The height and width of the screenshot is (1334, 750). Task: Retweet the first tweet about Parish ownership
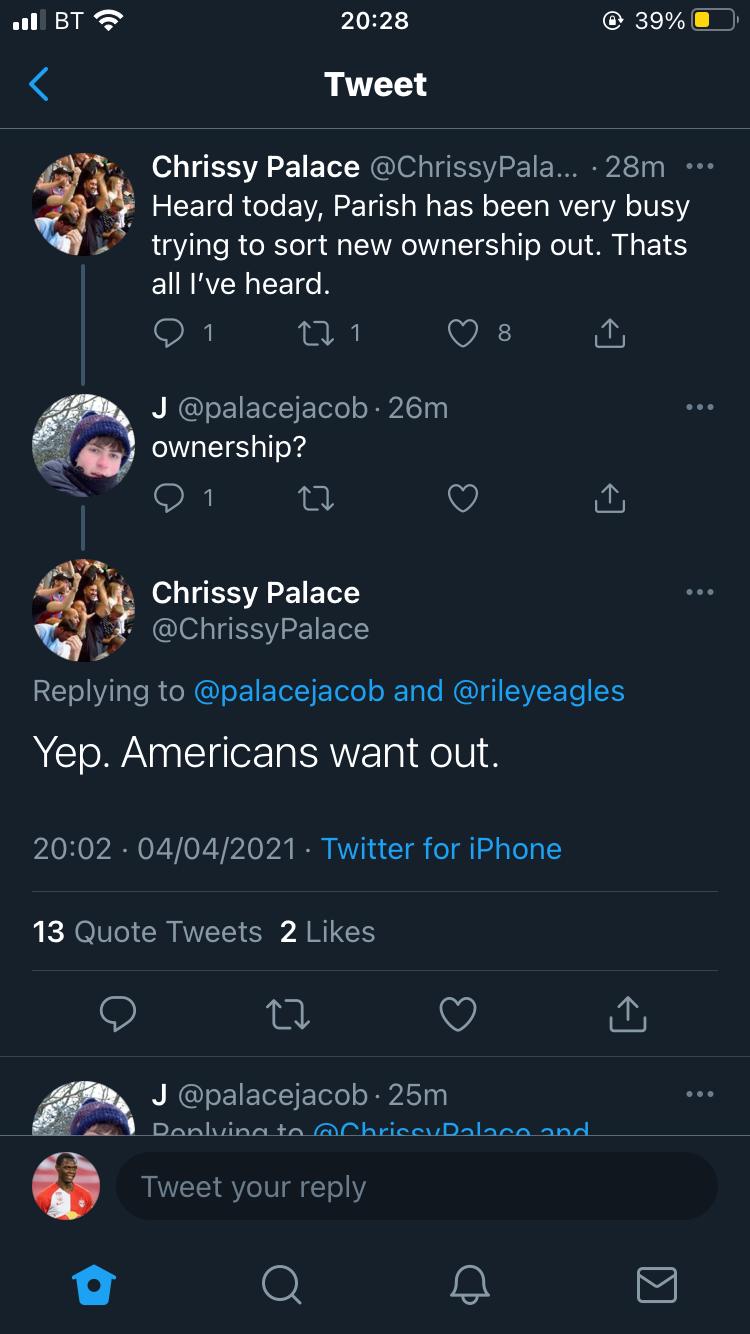318,333
